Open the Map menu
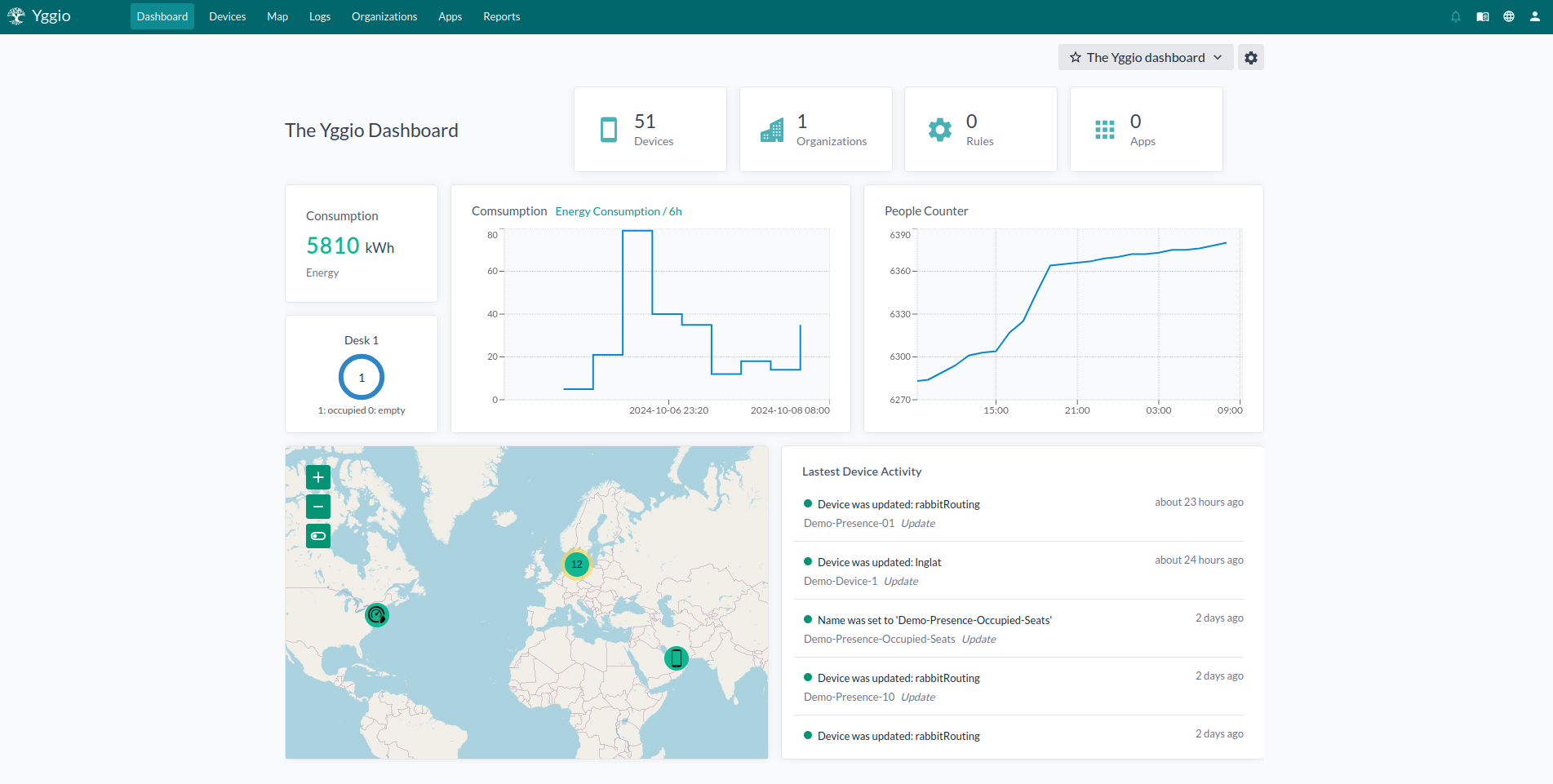Screen dimensions: 1553x784 (x=277, y=16)
